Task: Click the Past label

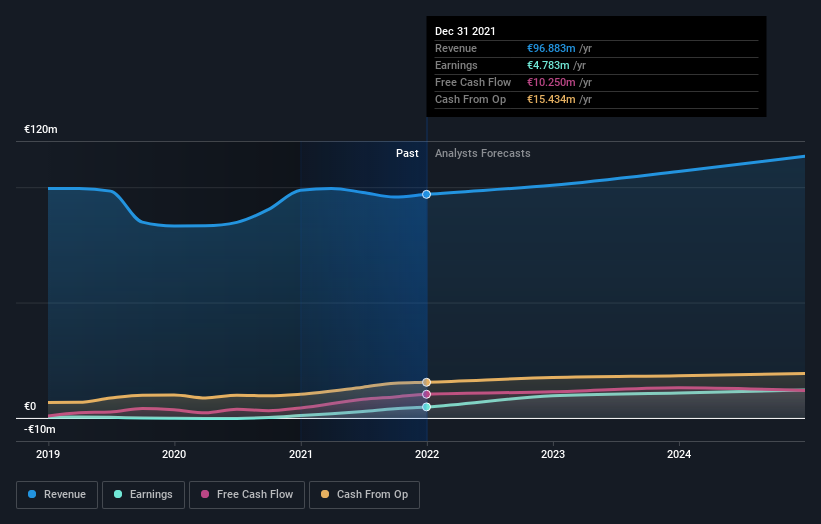Action: click(x=407, y=153)
